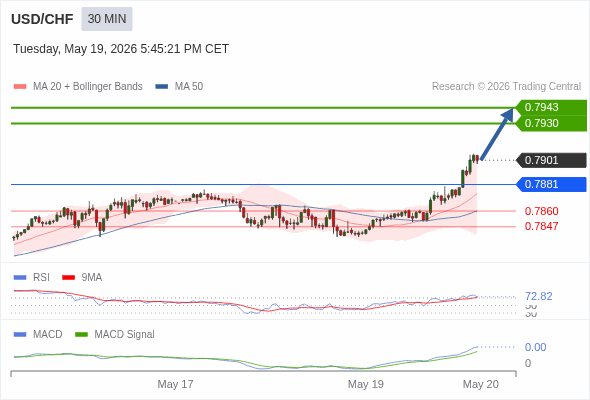Click the 72.82 RSI value label

click(x=539, y=296)
